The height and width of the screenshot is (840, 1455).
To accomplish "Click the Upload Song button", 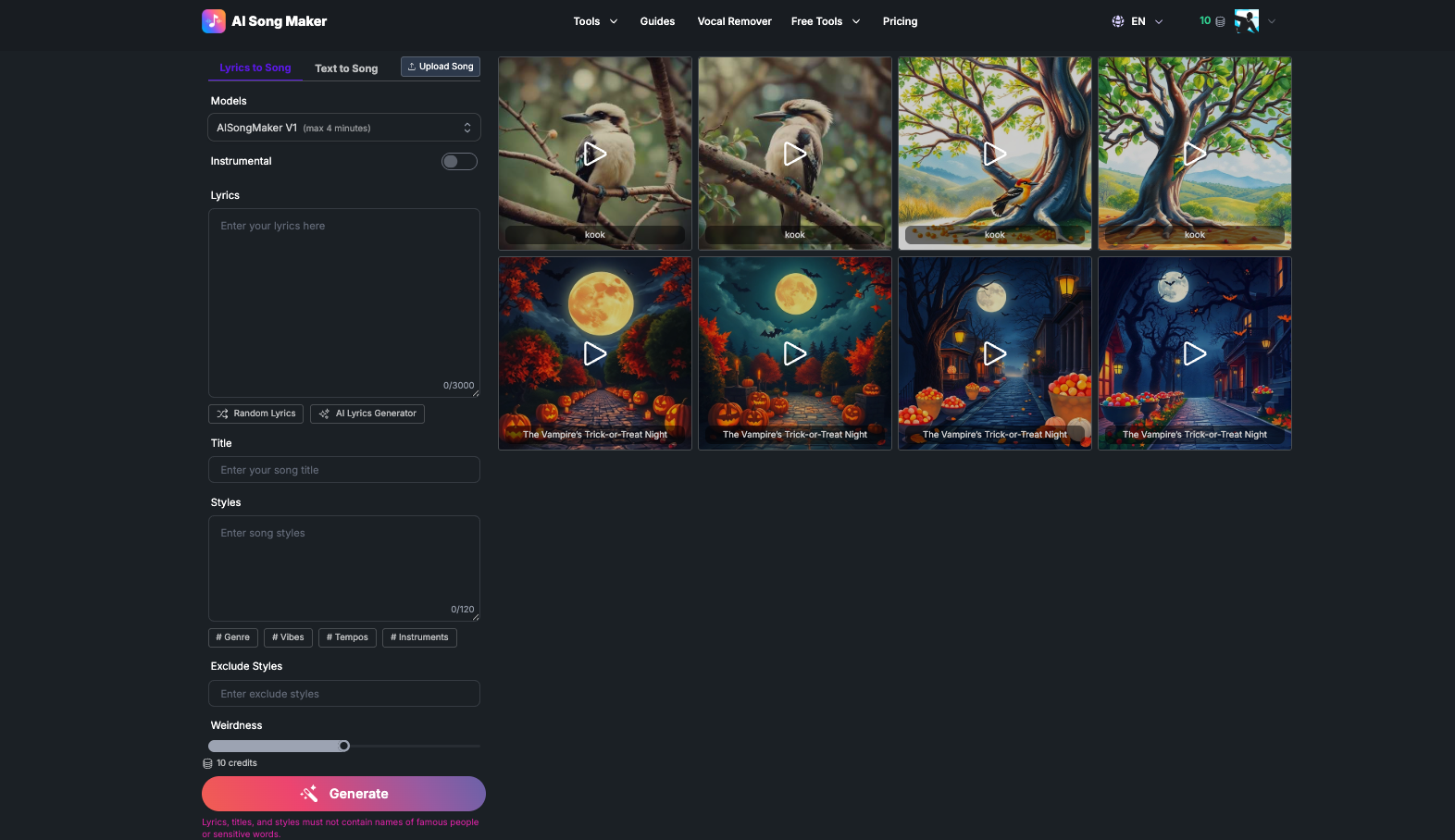I will 441,67.
